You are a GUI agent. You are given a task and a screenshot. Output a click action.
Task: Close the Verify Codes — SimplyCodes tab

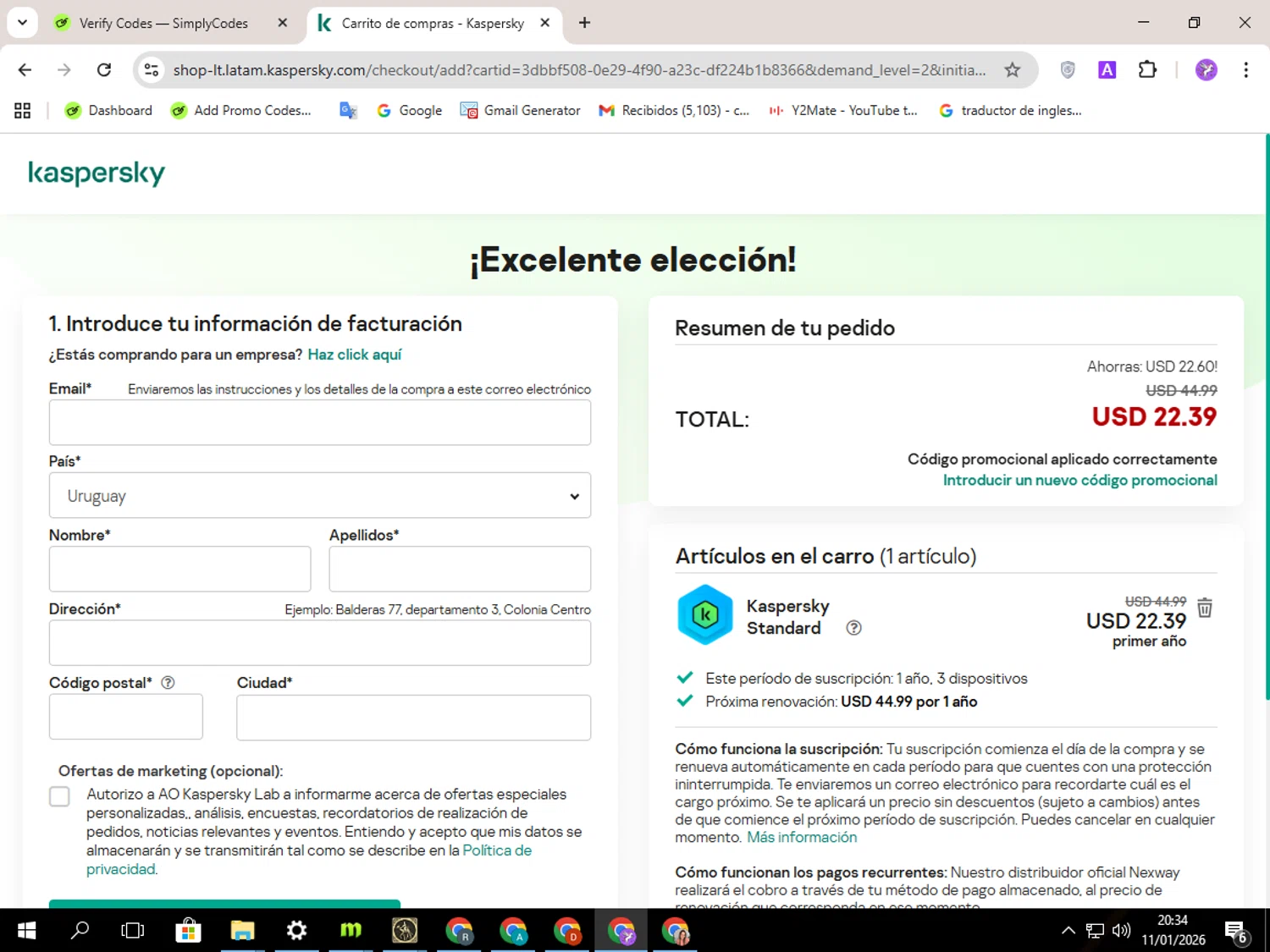tap(283, 23)
